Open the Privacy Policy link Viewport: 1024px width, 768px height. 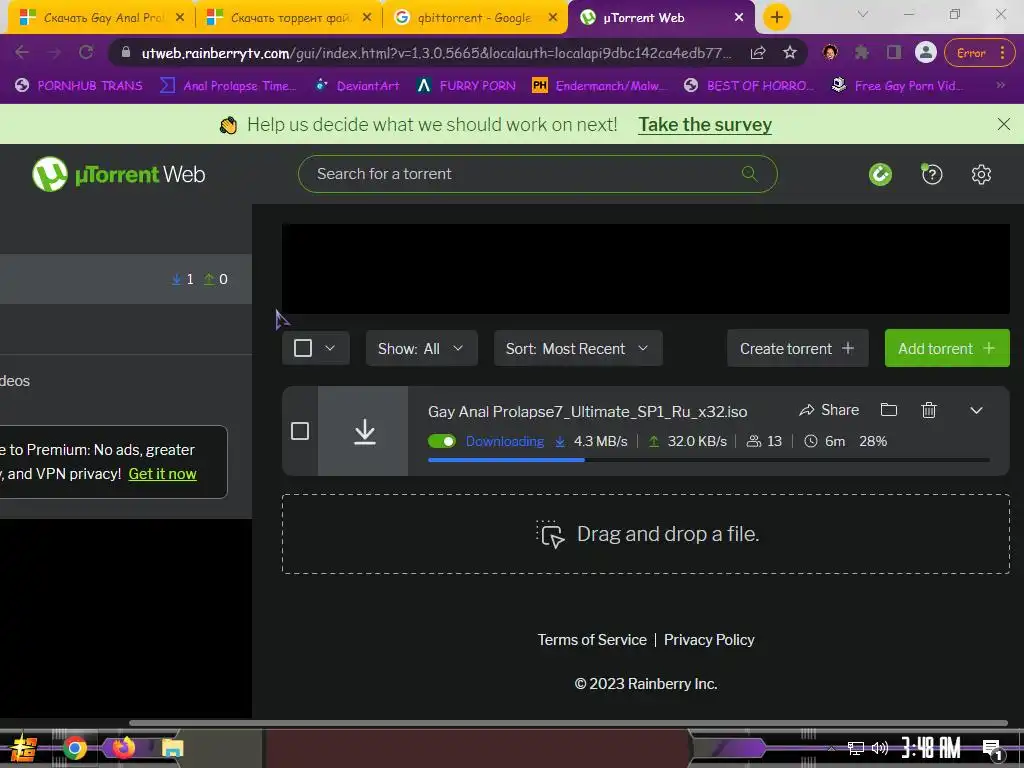(709, 640)
